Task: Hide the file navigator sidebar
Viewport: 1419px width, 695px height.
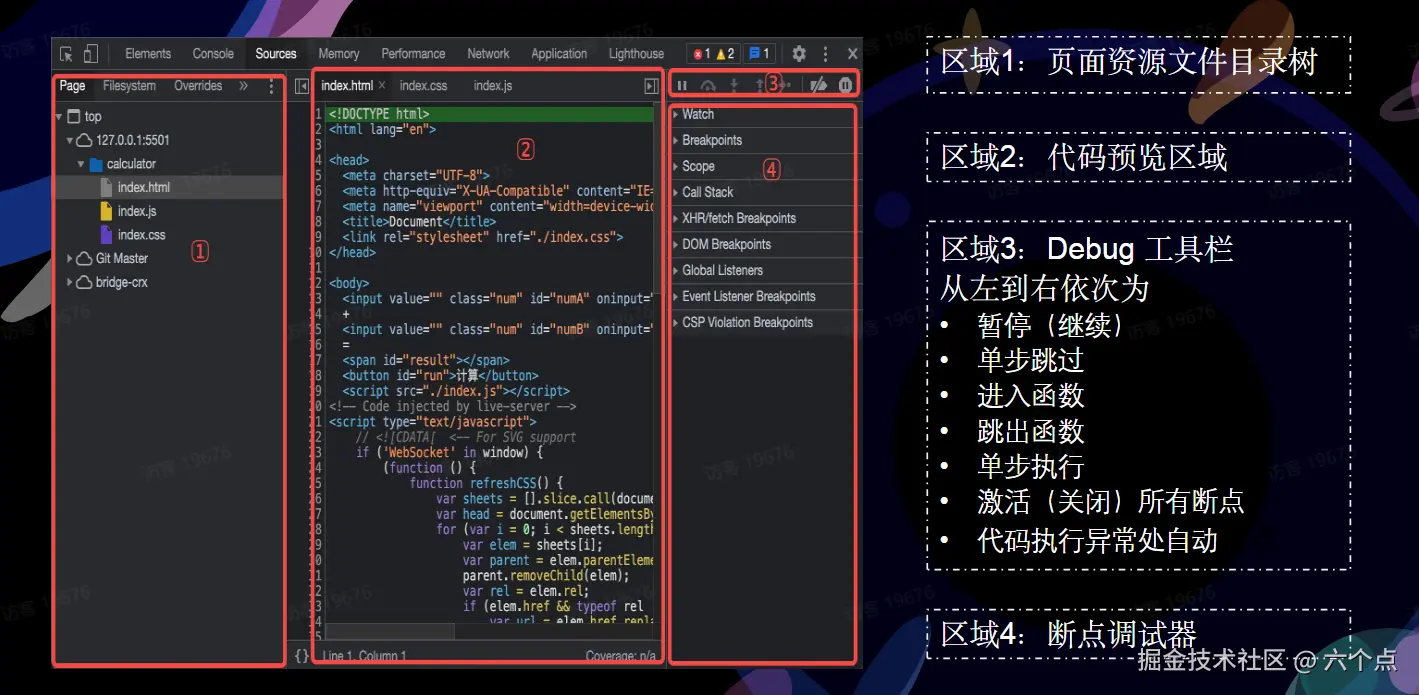Action: coord(301,87)
